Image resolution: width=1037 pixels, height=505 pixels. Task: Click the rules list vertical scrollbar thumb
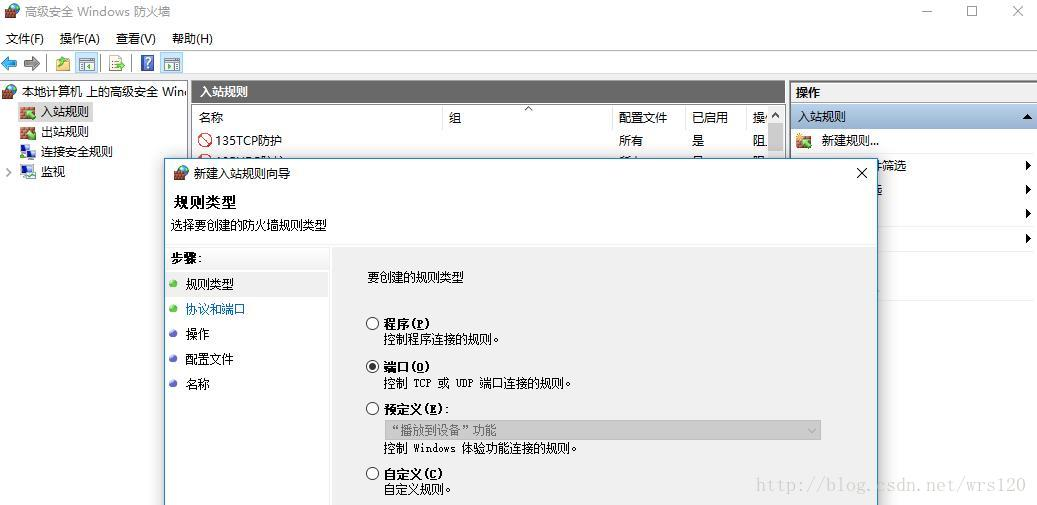[776, 138]
